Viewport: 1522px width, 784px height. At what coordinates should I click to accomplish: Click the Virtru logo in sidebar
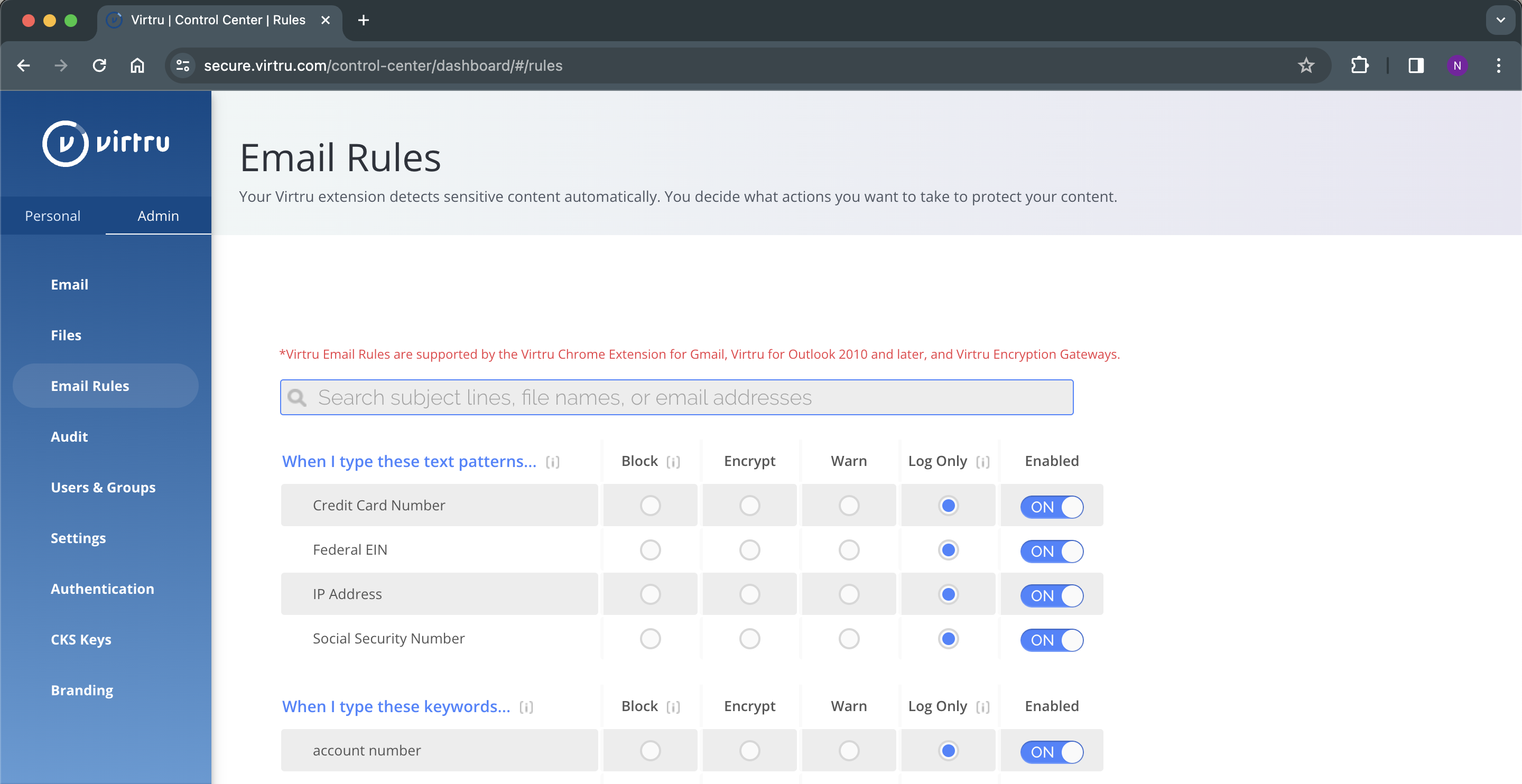106,143
